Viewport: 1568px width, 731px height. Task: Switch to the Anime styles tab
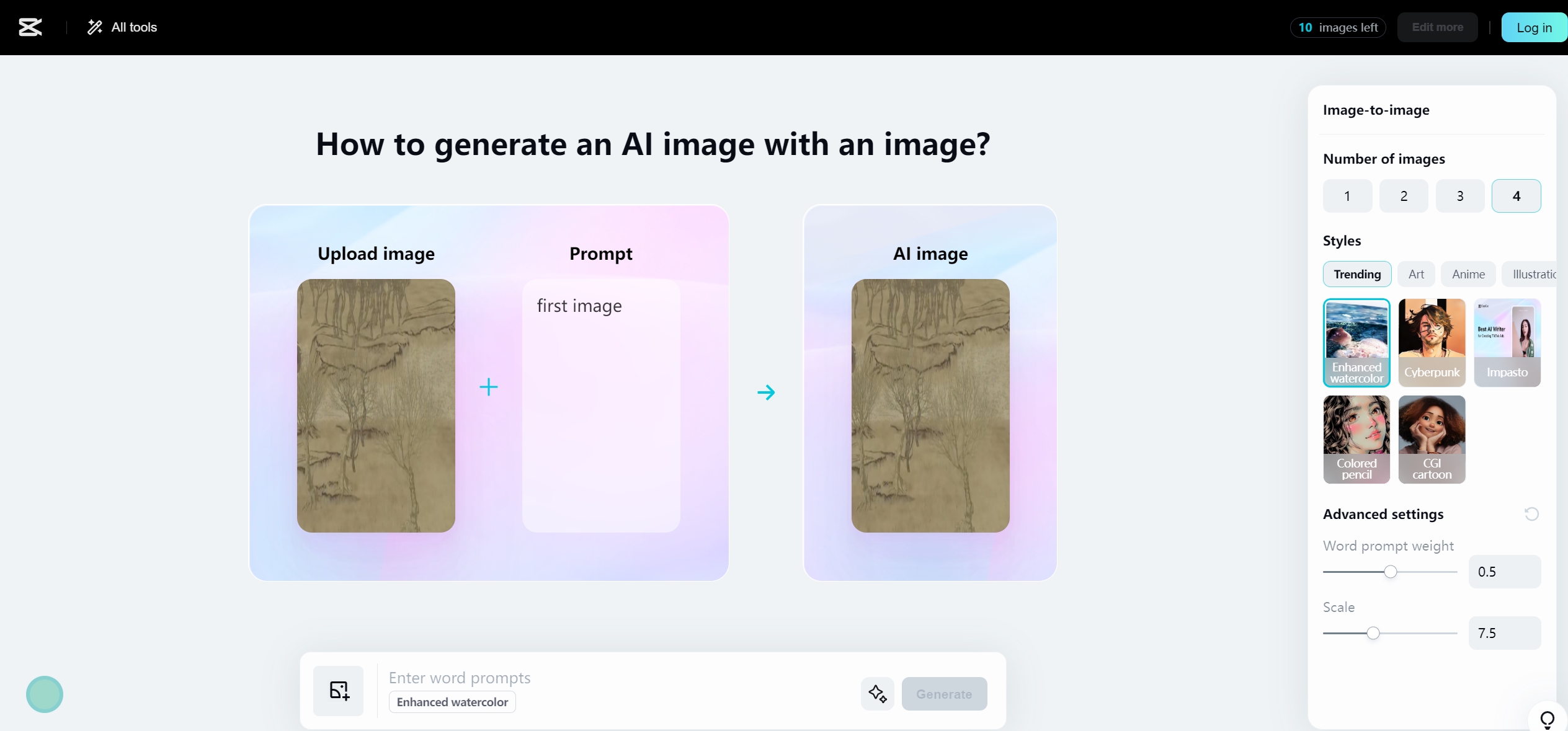point(1466,273)
